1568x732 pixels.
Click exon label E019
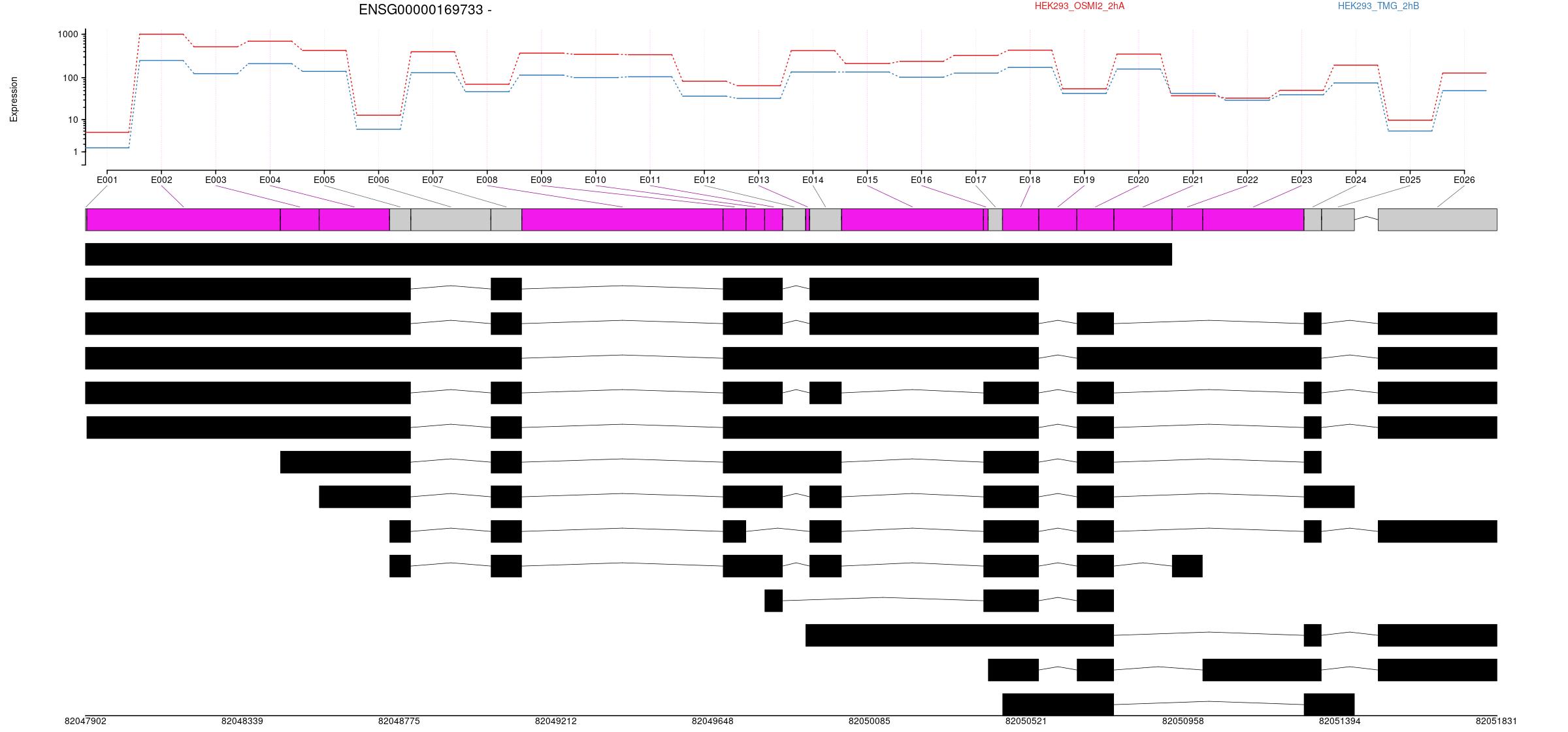tap(1084, 180)
